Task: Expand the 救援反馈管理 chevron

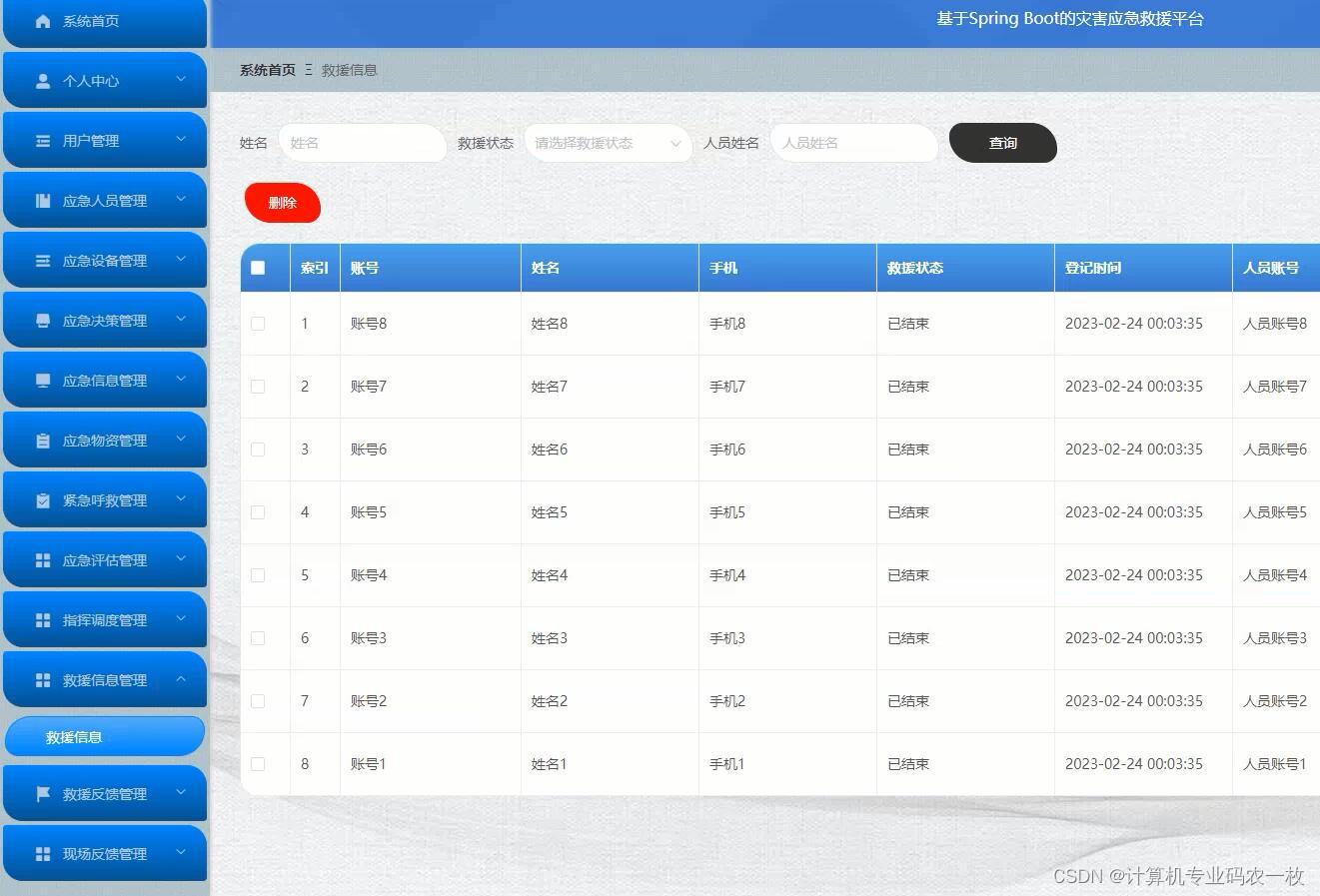Action: point(181,792)
